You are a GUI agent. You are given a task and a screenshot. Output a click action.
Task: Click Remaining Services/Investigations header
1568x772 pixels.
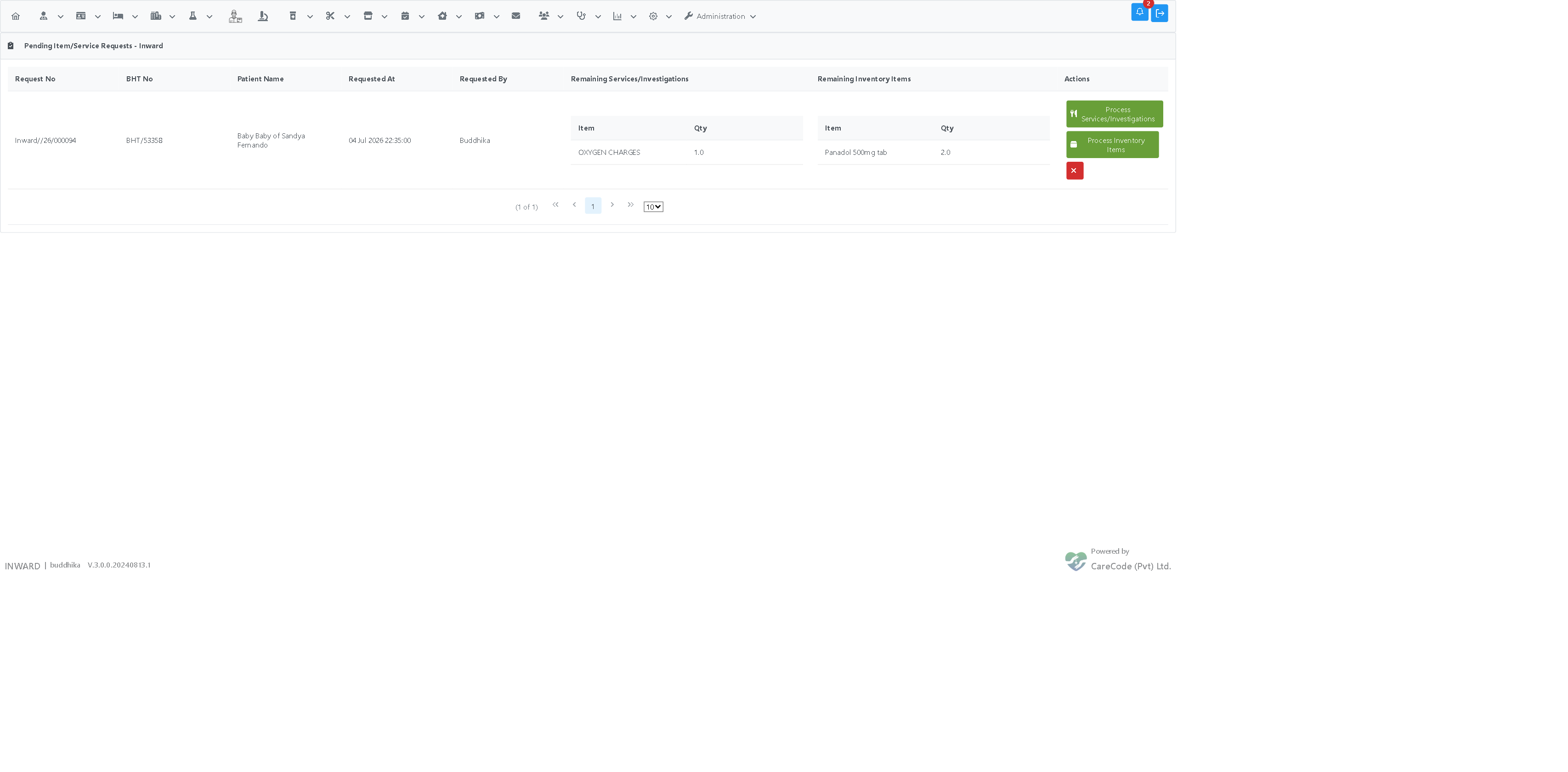click(x=629, y=79)
